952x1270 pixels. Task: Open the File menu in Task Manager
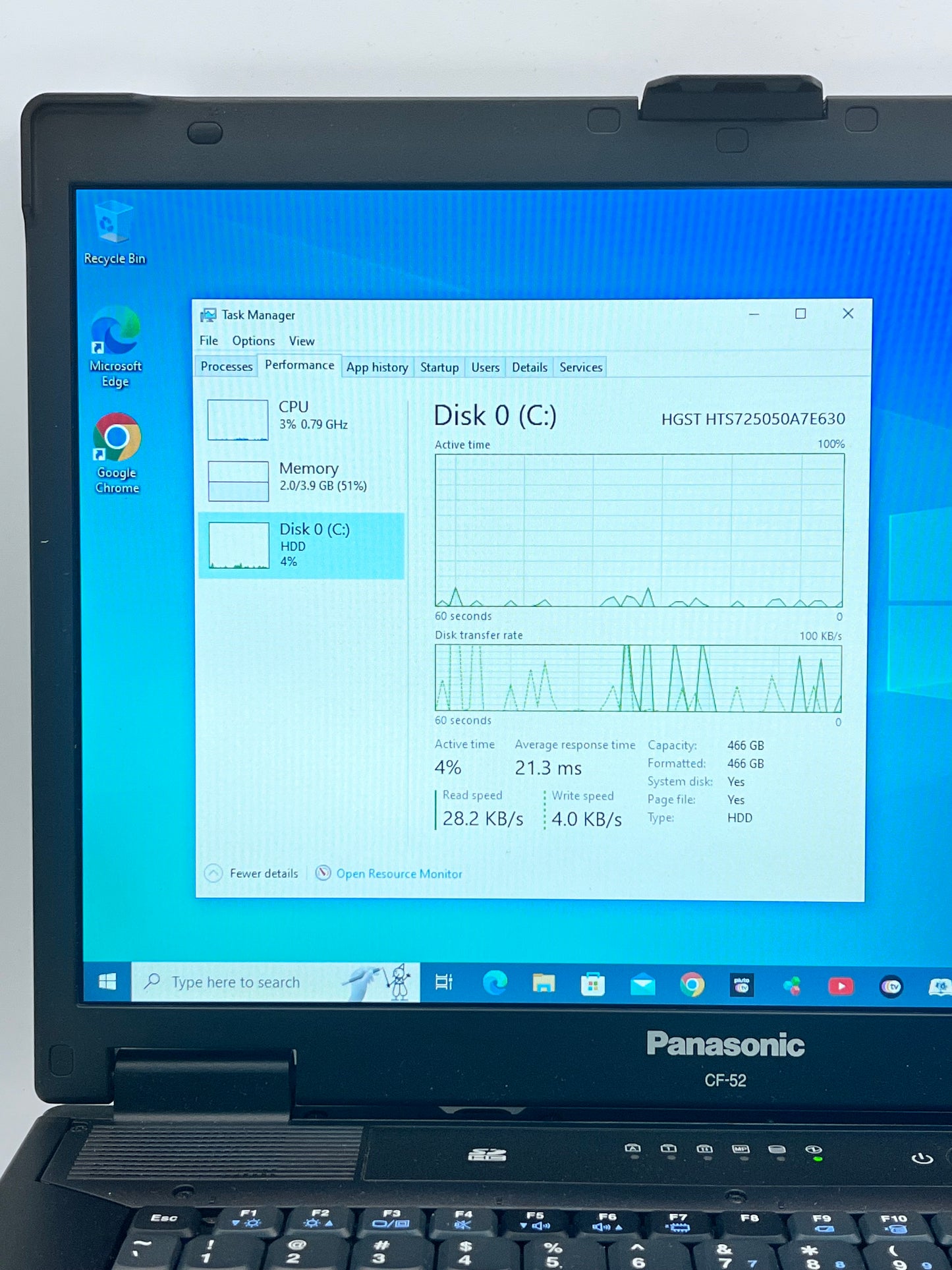pyautogui.click(x=209, y=341)
